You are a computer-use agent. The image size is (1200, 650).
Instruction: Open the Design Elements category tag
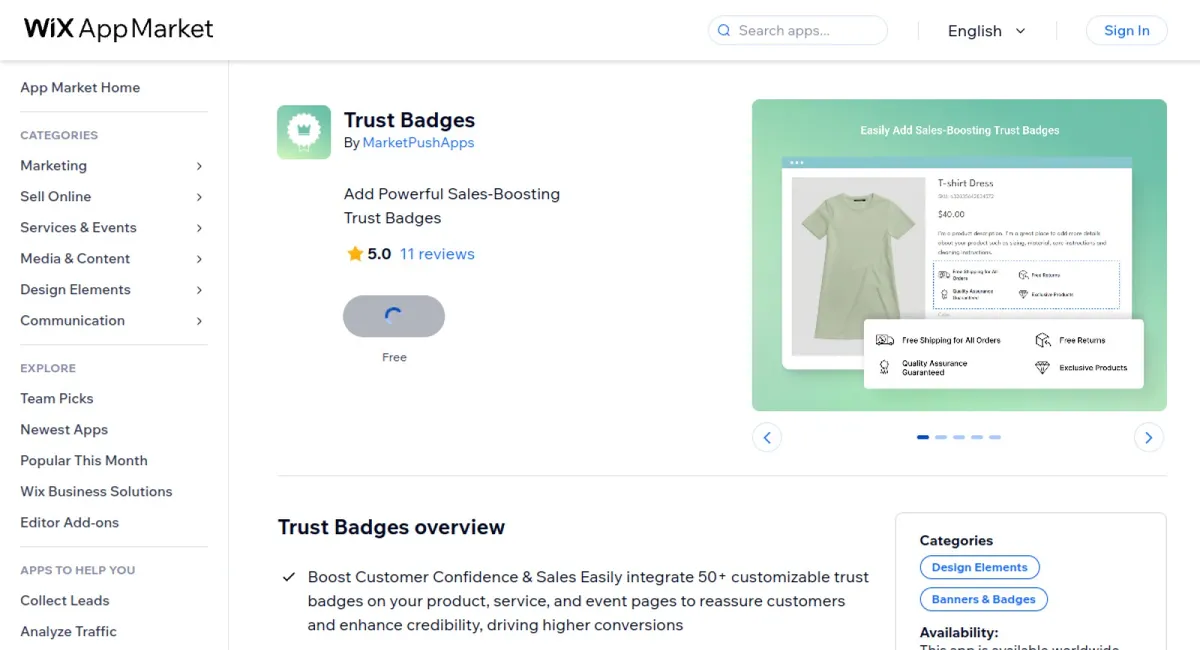click(979, 567)
